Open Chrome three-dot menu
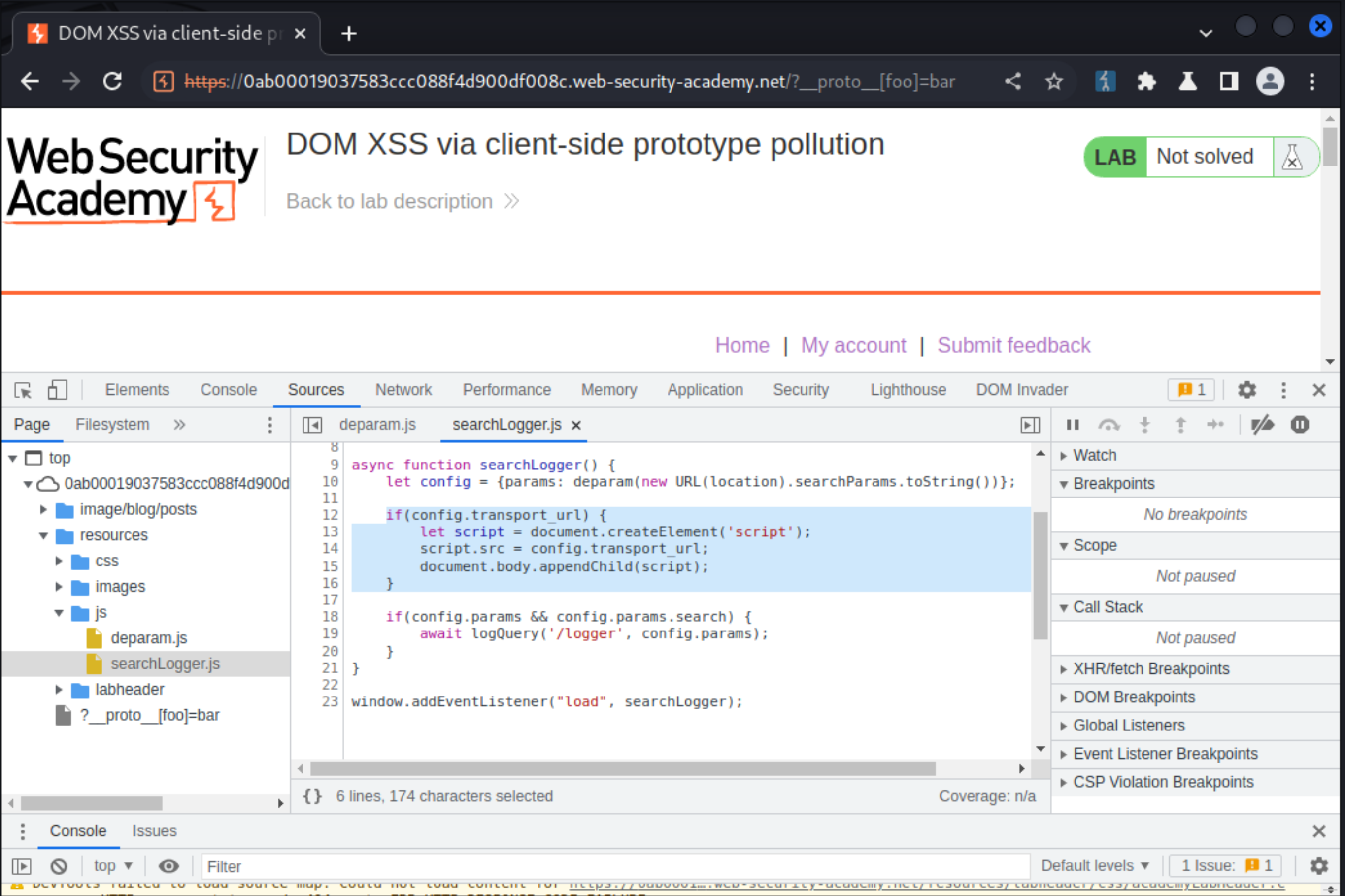 click(x=1312, y=82)
